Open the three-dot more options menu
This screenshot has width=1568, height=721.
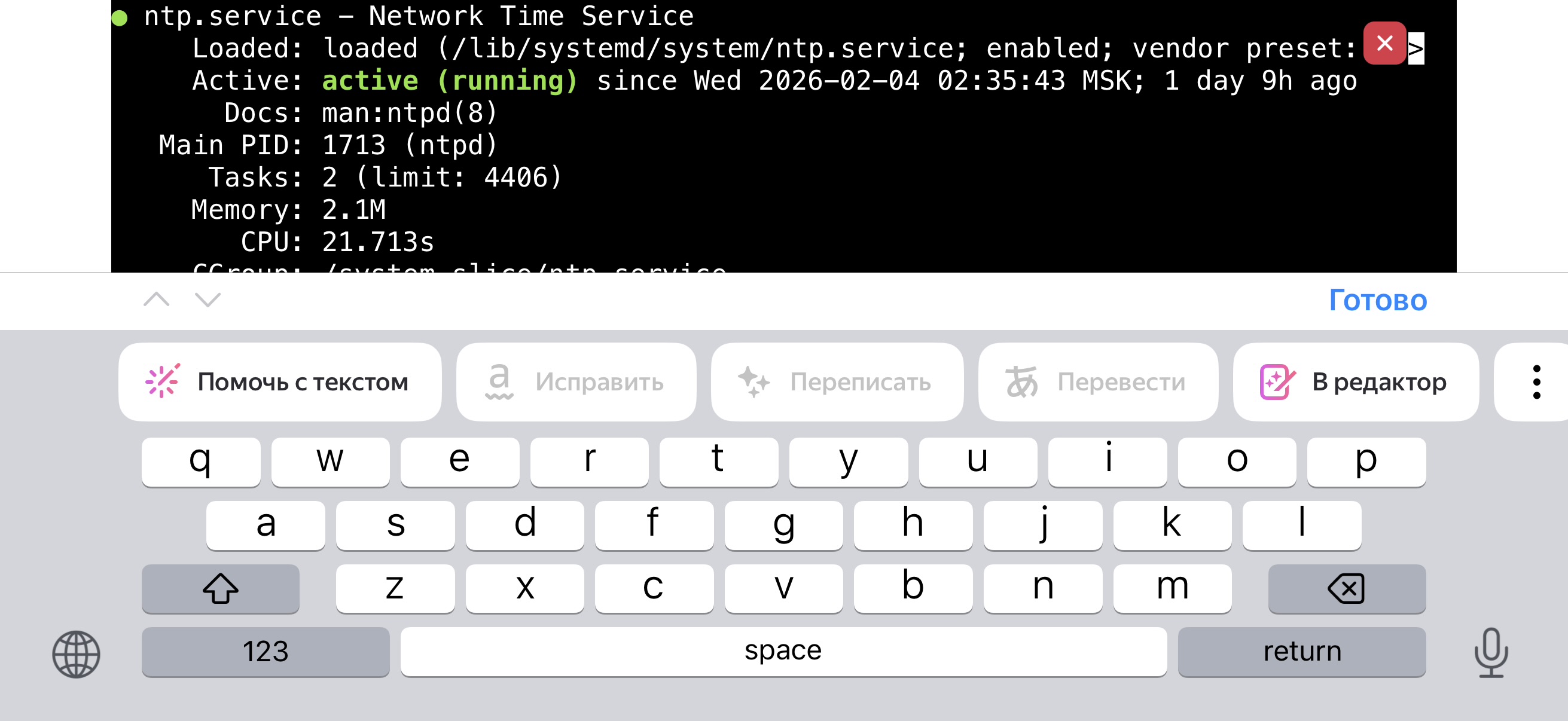[1536, 382]
